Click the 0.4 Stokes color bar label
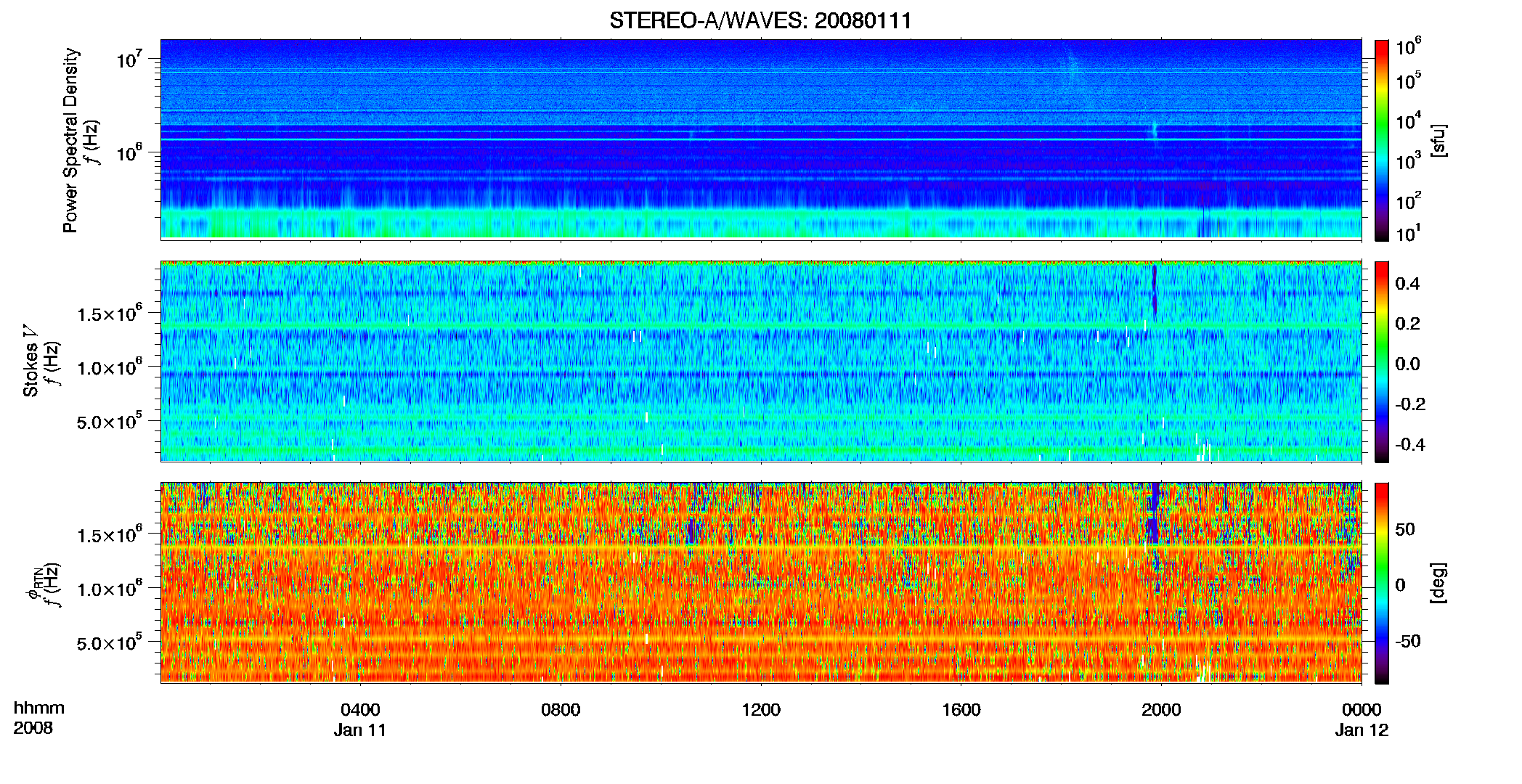Screen dimensions: 1522x784 (x=1407, y=284)
